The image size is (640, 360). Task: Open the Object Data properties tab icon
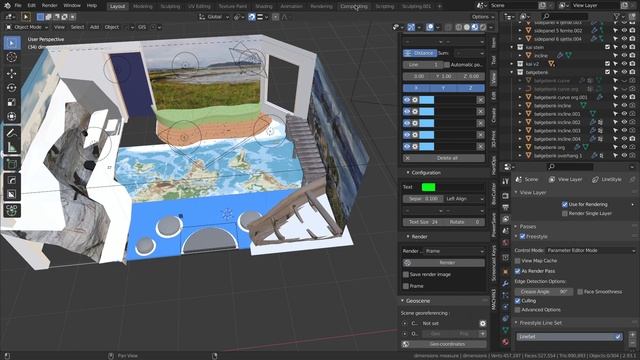(505, 330)
